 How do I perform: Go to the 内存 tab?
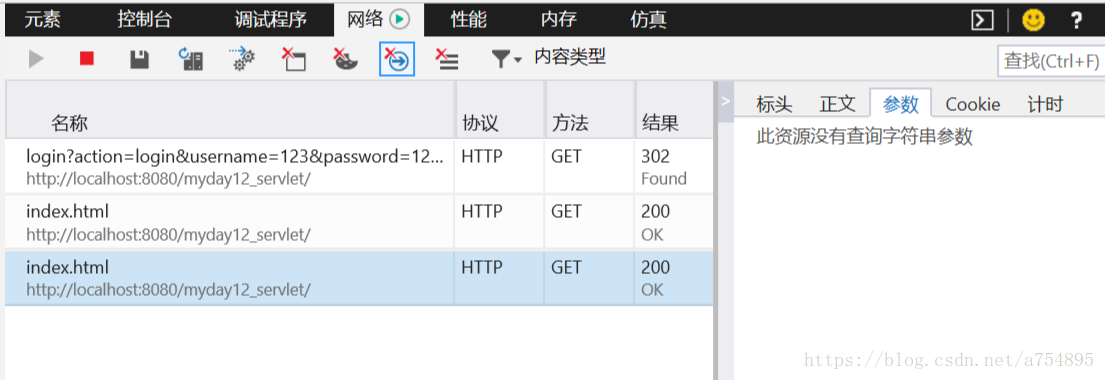(x=559, y=20)
